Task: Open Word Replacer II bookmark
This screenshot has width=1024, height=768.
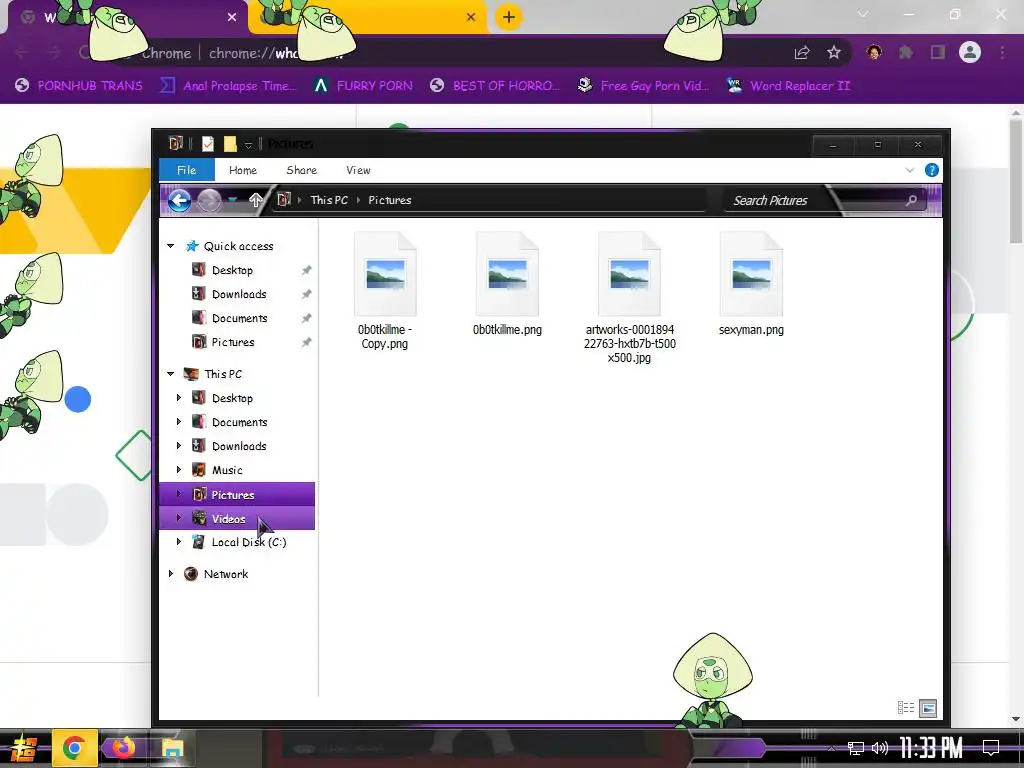Action: (x=788, y=86)
